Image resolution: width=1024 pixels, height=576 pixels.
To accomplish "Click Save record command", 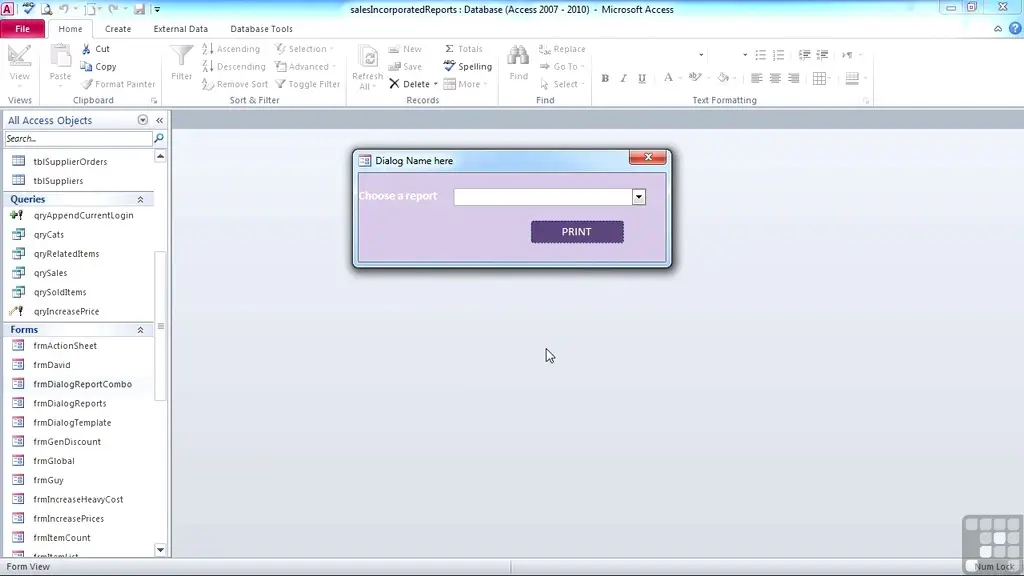I will tap(405, 67).
